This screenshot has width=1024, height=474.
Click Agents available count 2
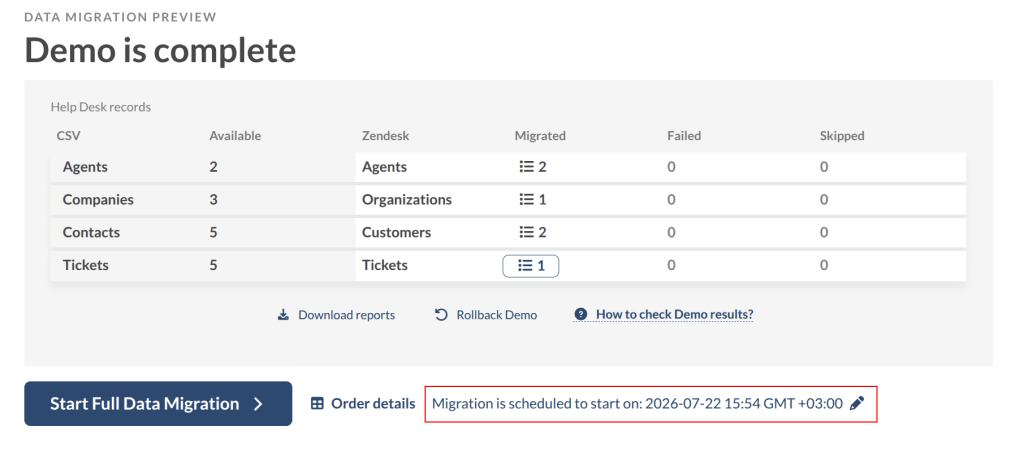pos(214,166)
